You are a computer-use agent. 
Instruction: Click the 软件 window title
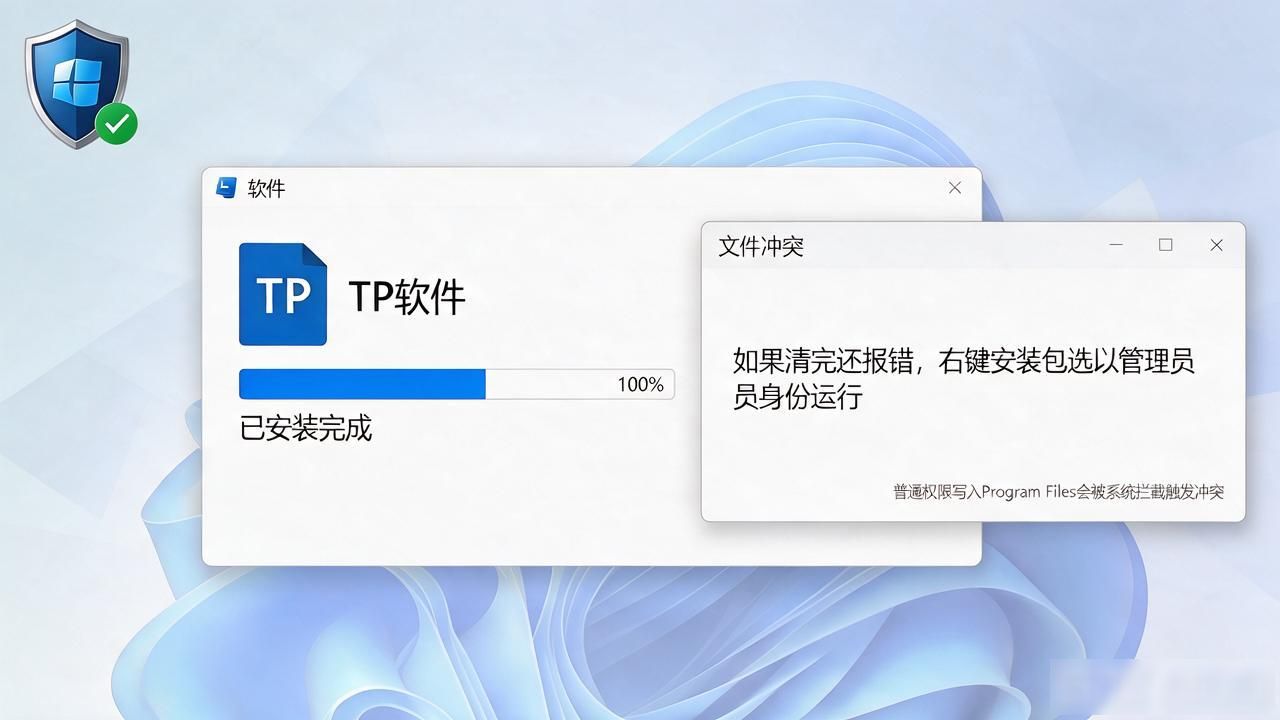[x=266, y=188]
